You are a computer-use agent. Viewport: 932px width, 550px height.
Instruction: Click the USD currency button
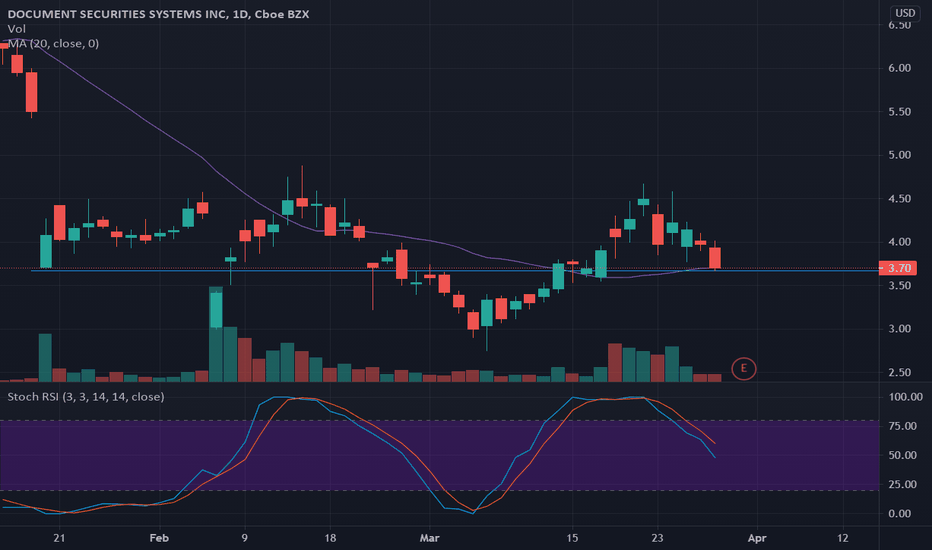coord(905,13)
